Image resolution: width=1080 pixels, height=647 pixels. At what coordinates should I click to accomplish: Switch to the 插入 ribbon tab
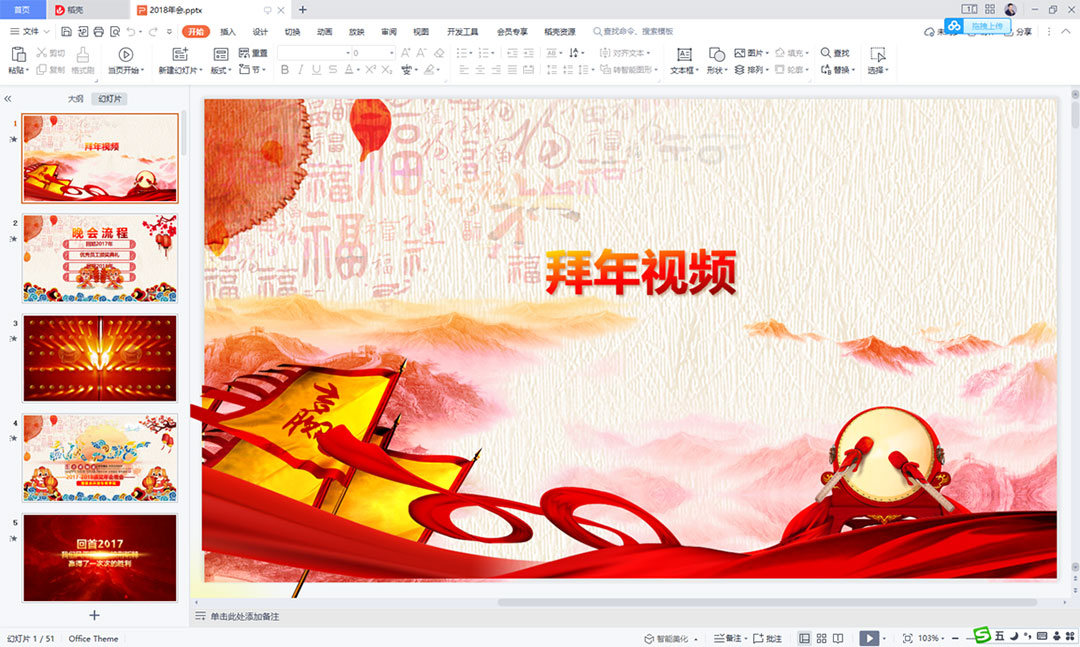coord(228,32)
